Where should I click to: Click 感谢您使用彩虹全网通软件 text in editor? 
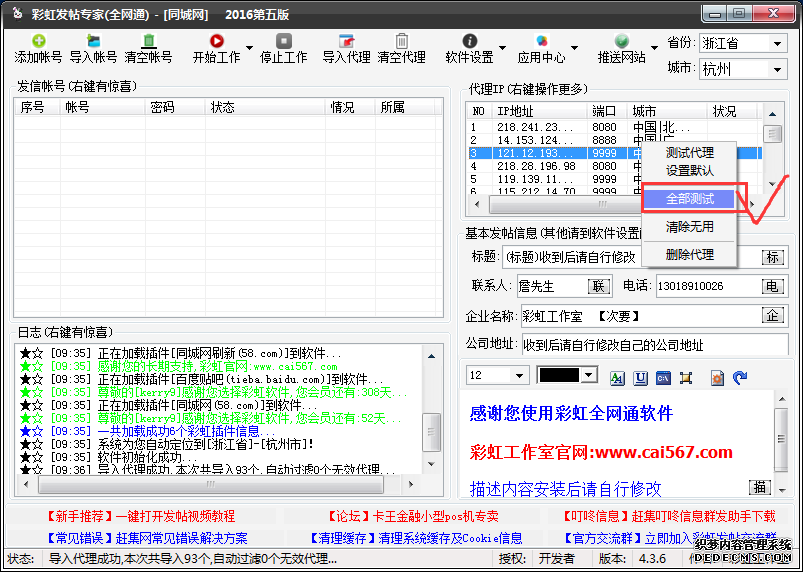[x=571, y=413]
